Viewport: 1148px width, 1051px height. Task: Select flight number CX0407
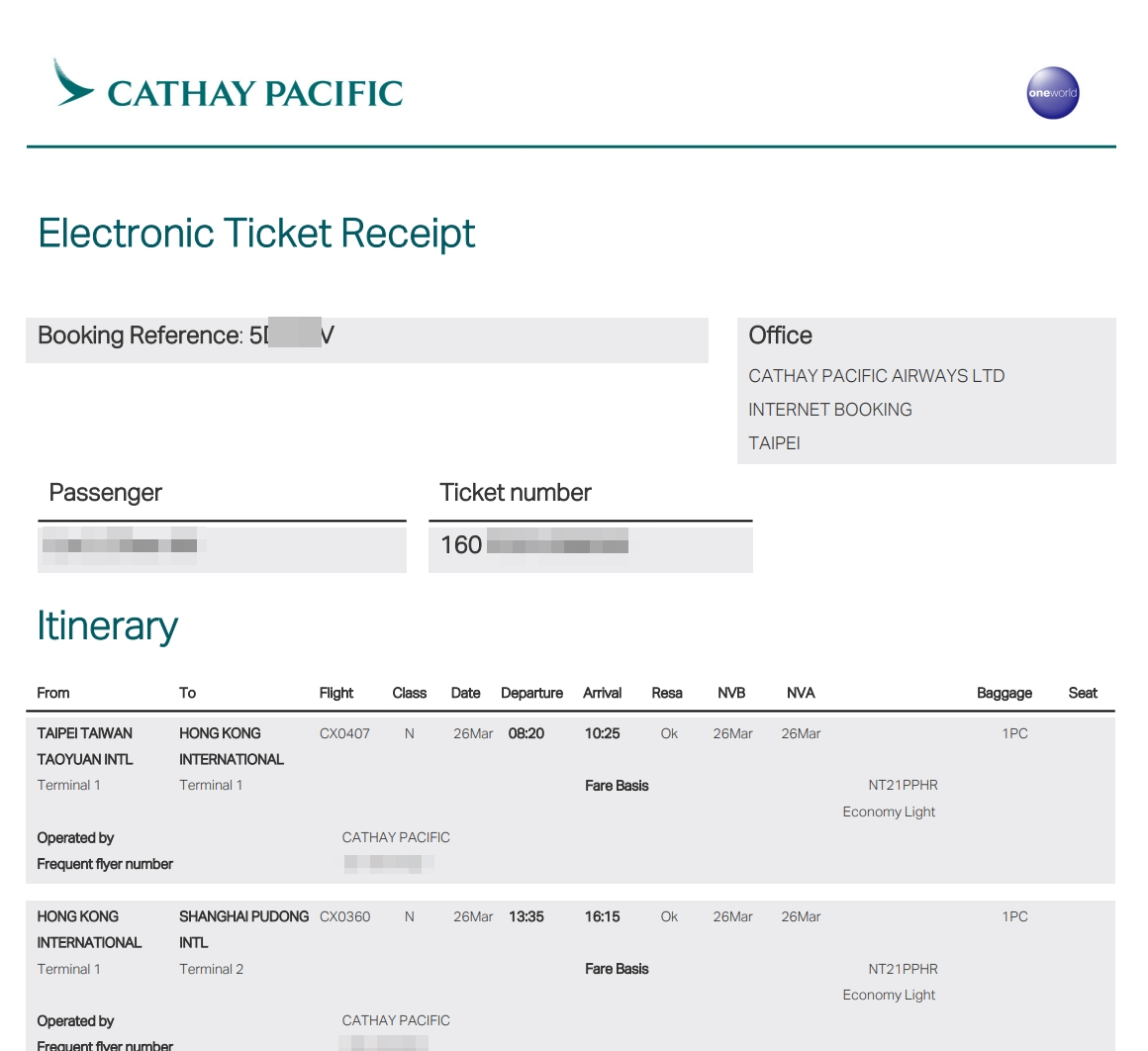(x=344, y=734)
